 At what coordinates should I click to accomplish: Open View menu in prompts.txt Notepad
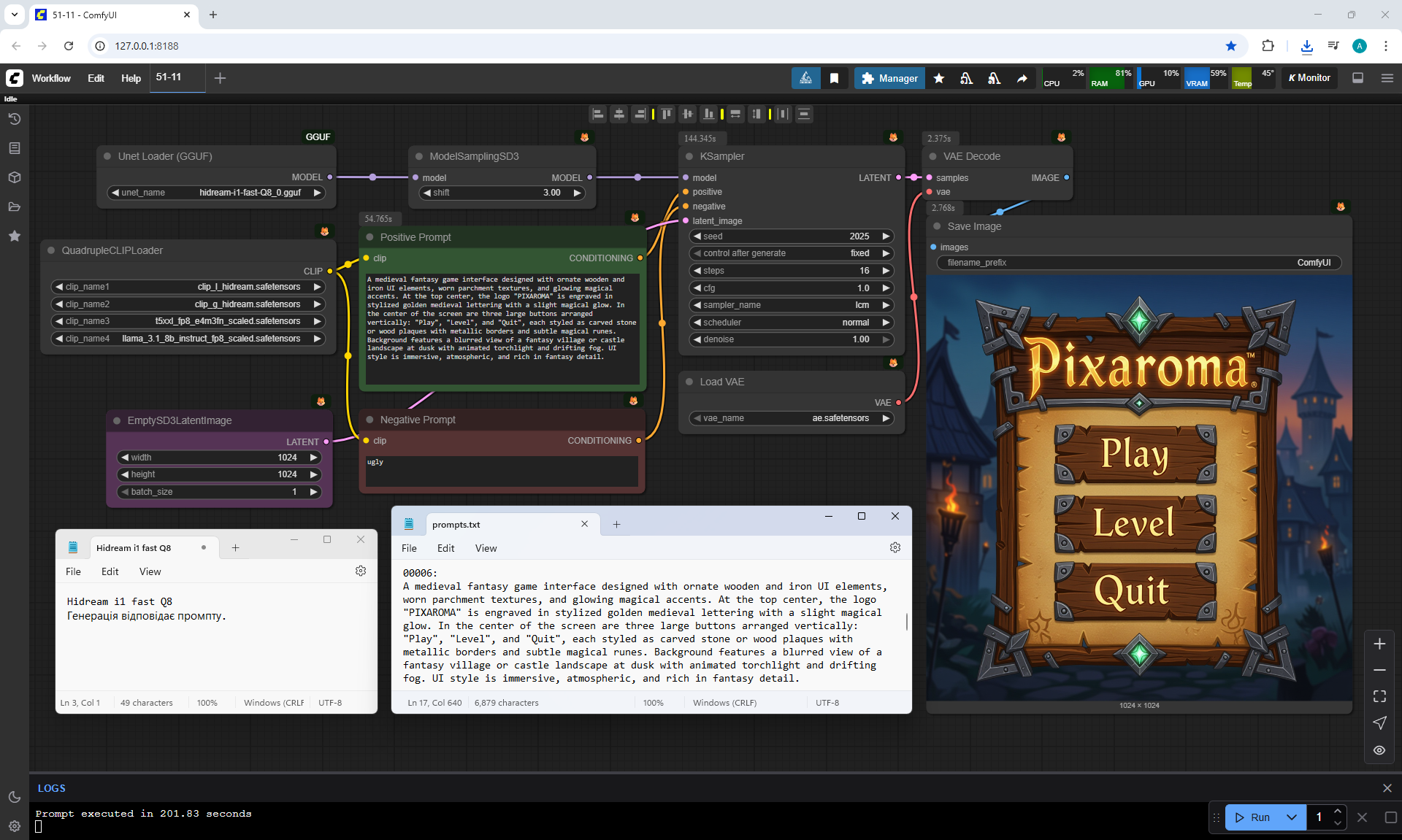point(486,548)
